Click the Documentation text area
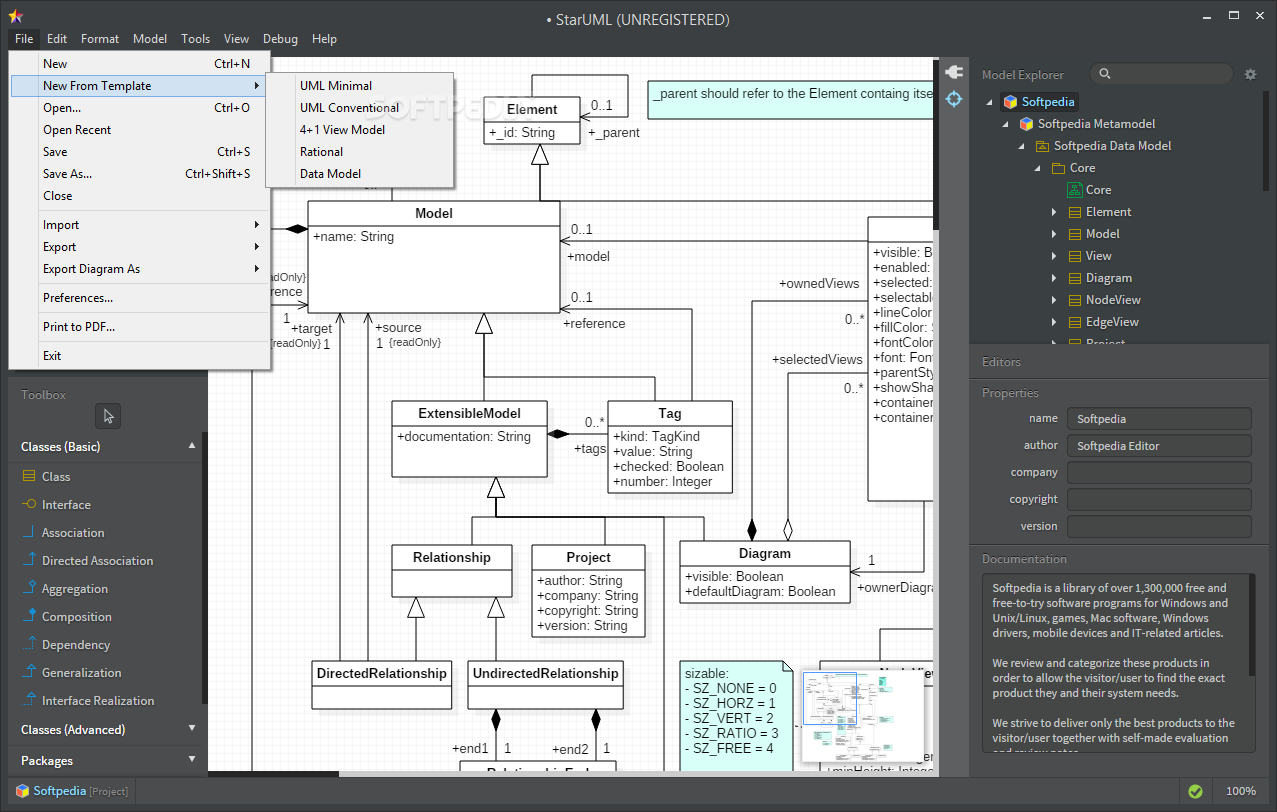Image resolution: width=1277 pixels, height=812 pixels. click(x=1118, y=663)
